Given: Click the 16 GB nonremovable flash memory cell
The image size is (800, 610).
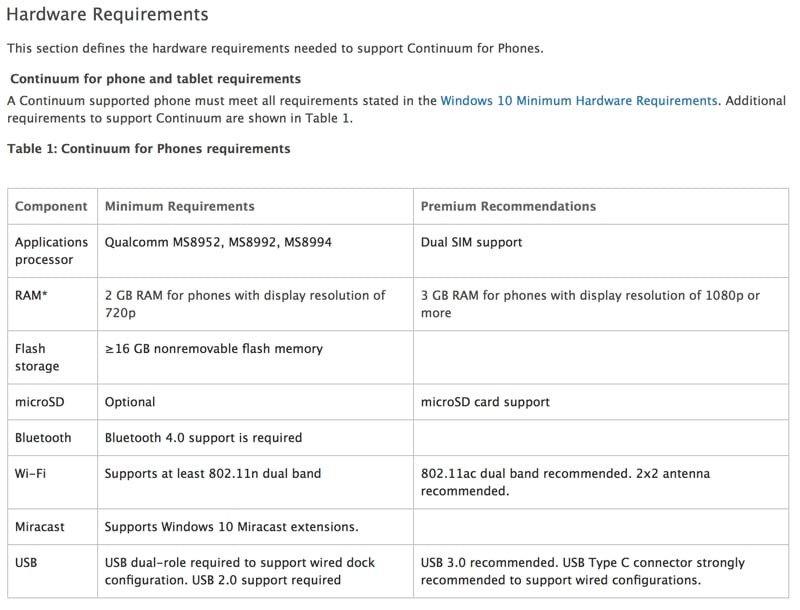Looking at the screenshot, I should pyautogui.click(x=214, y=349).
